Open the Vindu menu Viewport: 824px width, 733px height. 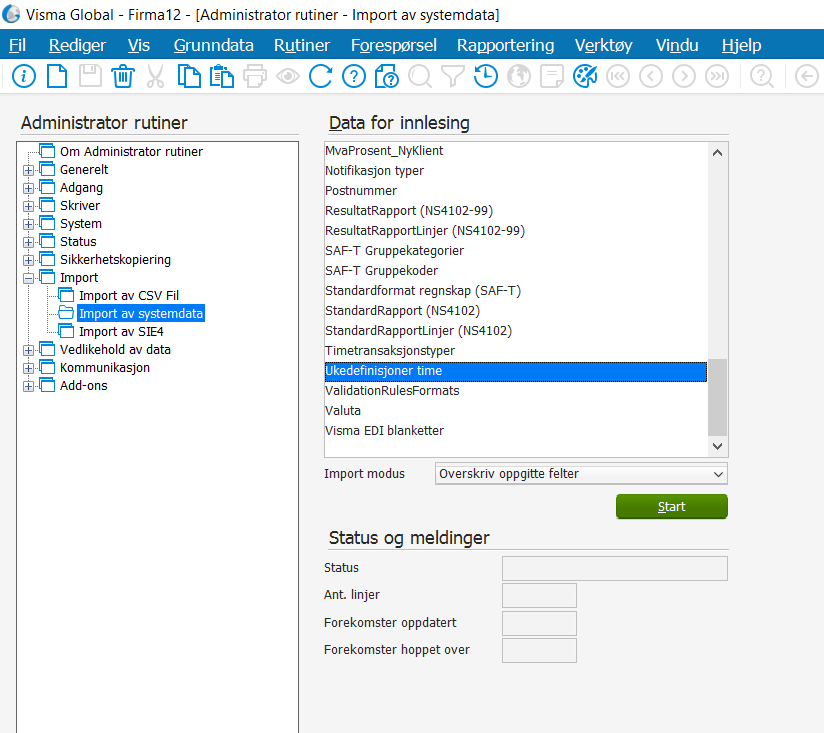[677, 45]
